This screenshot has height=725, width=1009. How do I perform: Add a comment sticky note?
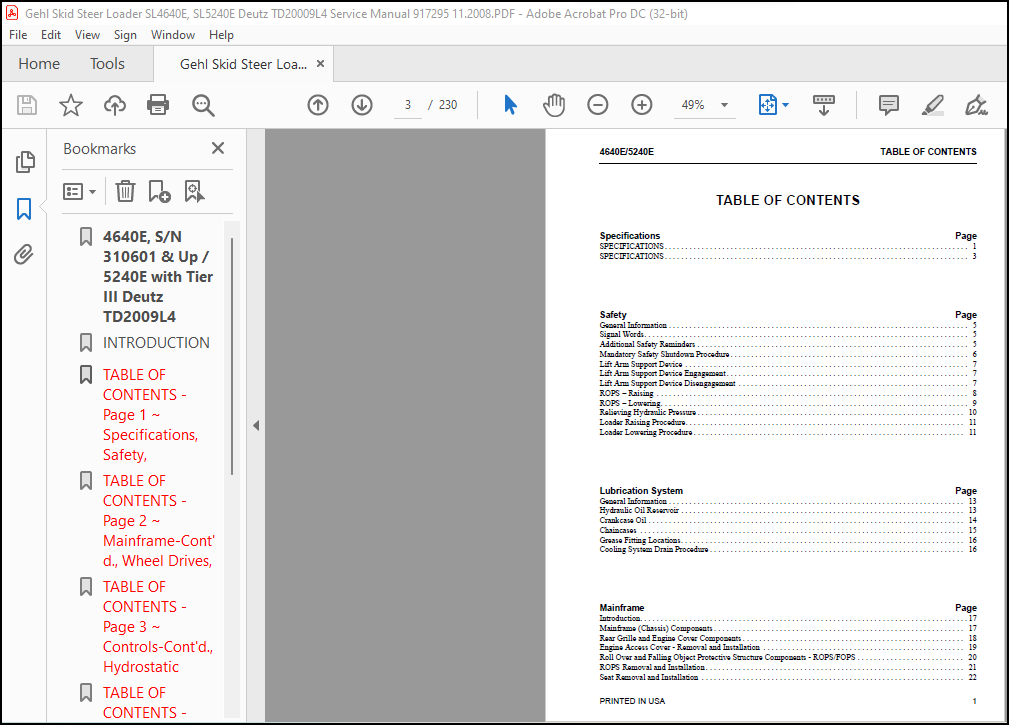(x=889, y=105)
